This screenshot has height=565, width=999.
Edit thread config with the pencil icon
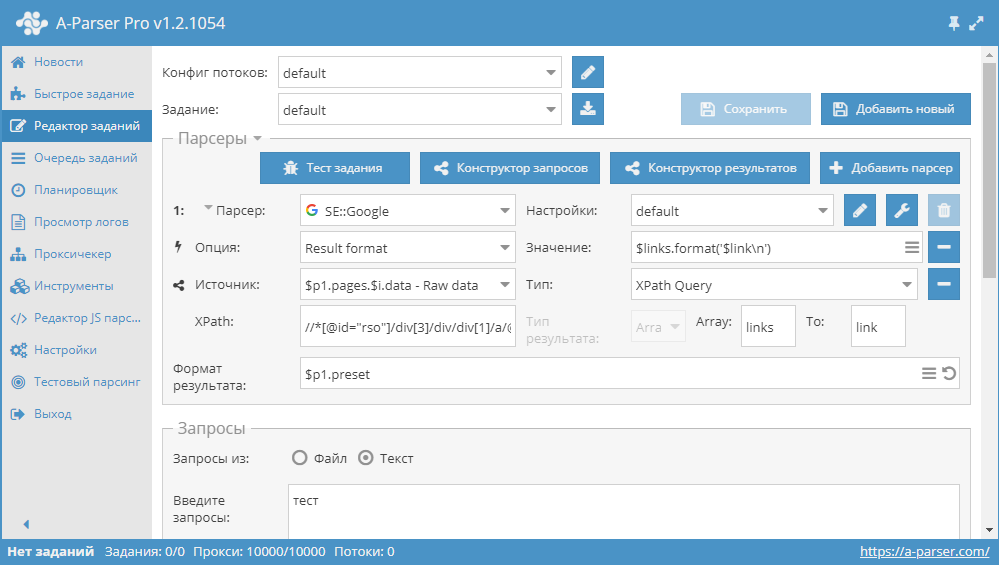tap(587, 72)
